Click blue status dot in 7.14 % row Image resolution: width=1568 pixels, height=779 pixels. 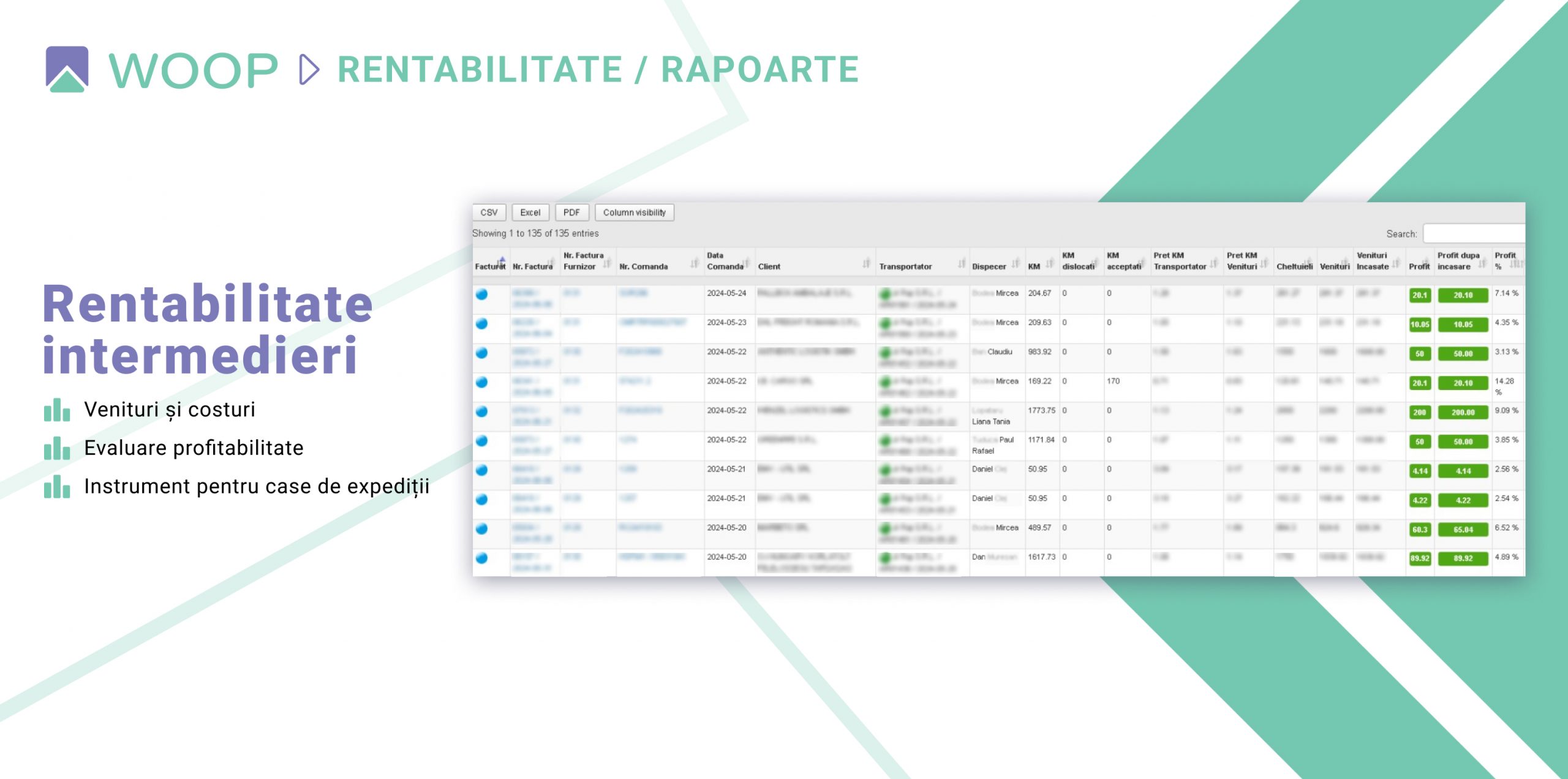tap(482, 294)
